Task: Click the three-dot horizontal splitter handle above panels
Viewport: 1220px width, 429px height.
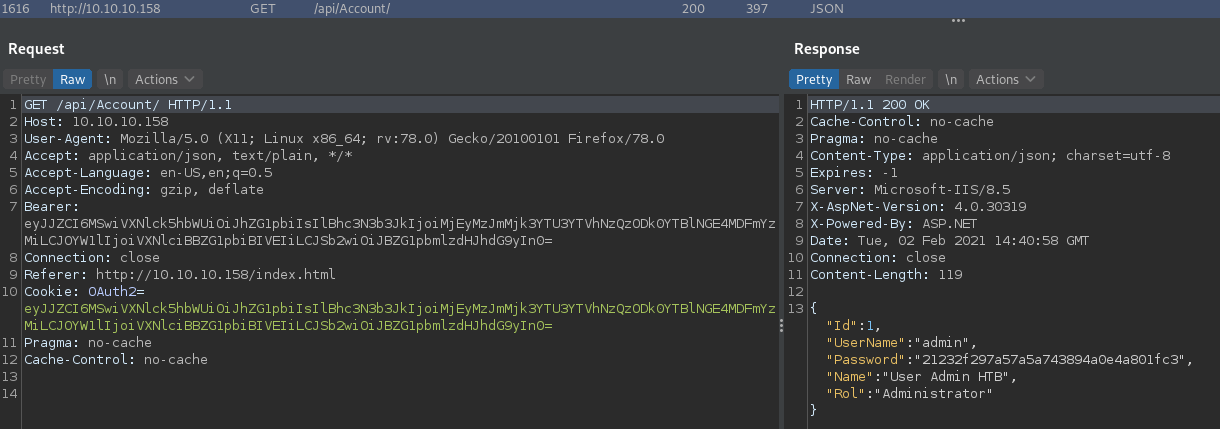Action: click(958, 20)
